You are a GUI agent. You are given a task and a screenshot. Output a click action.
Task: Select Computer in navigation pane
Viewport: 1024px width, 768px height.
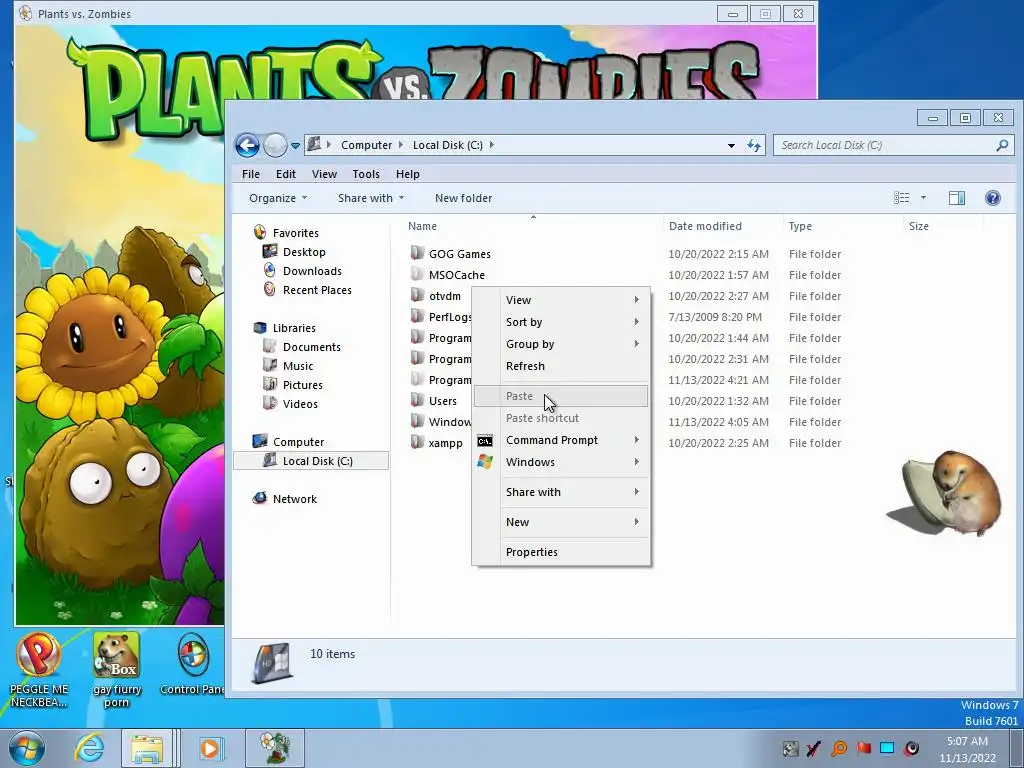click(298, 441)
